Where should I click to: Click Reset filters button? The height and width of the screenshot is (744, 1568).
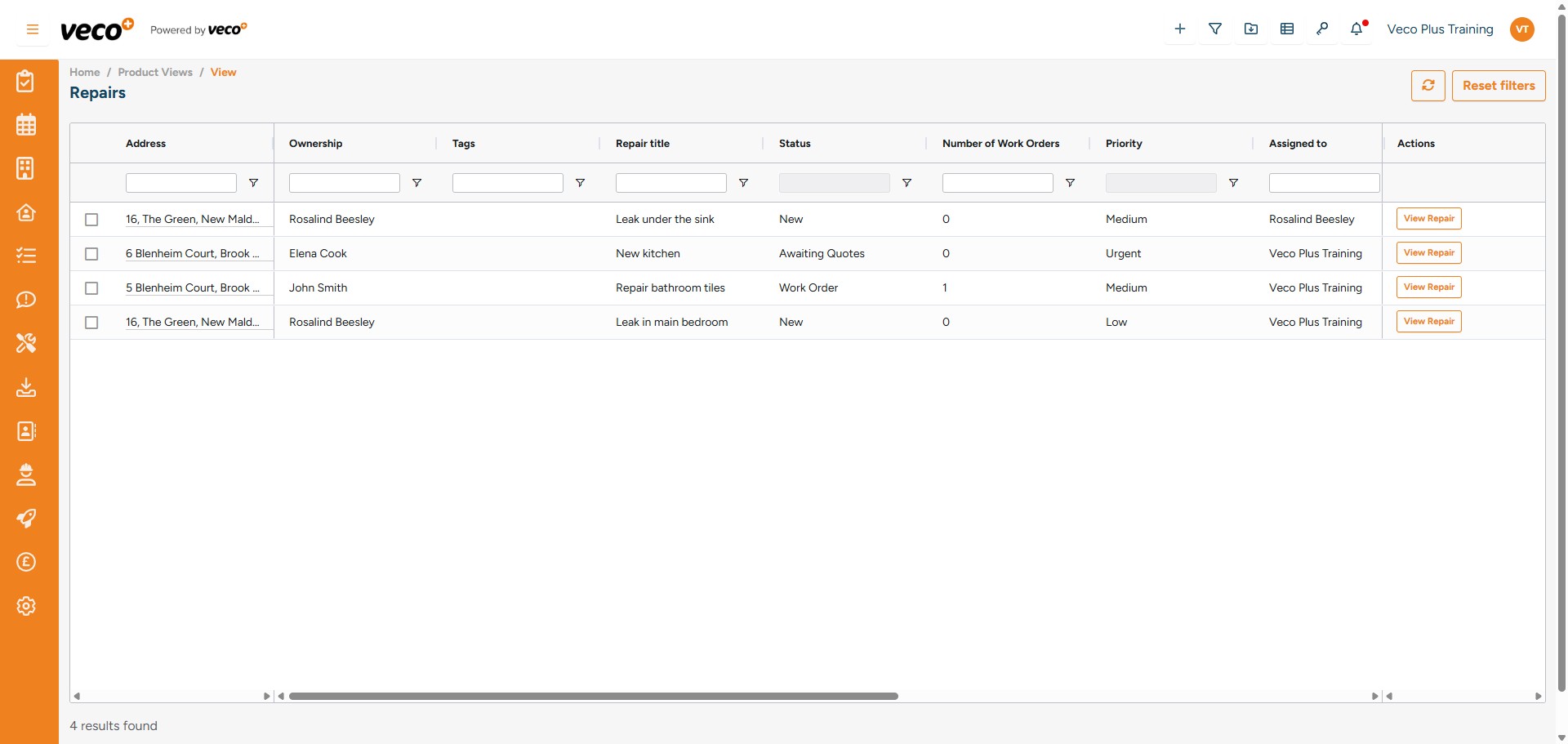coord(1499,85)
